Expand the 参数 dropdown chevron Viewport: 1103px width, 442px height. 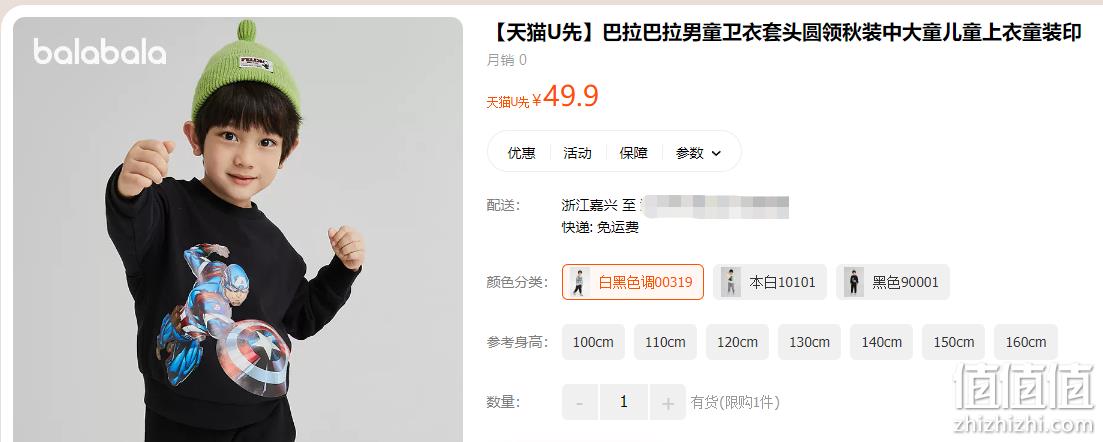point(716,153)
